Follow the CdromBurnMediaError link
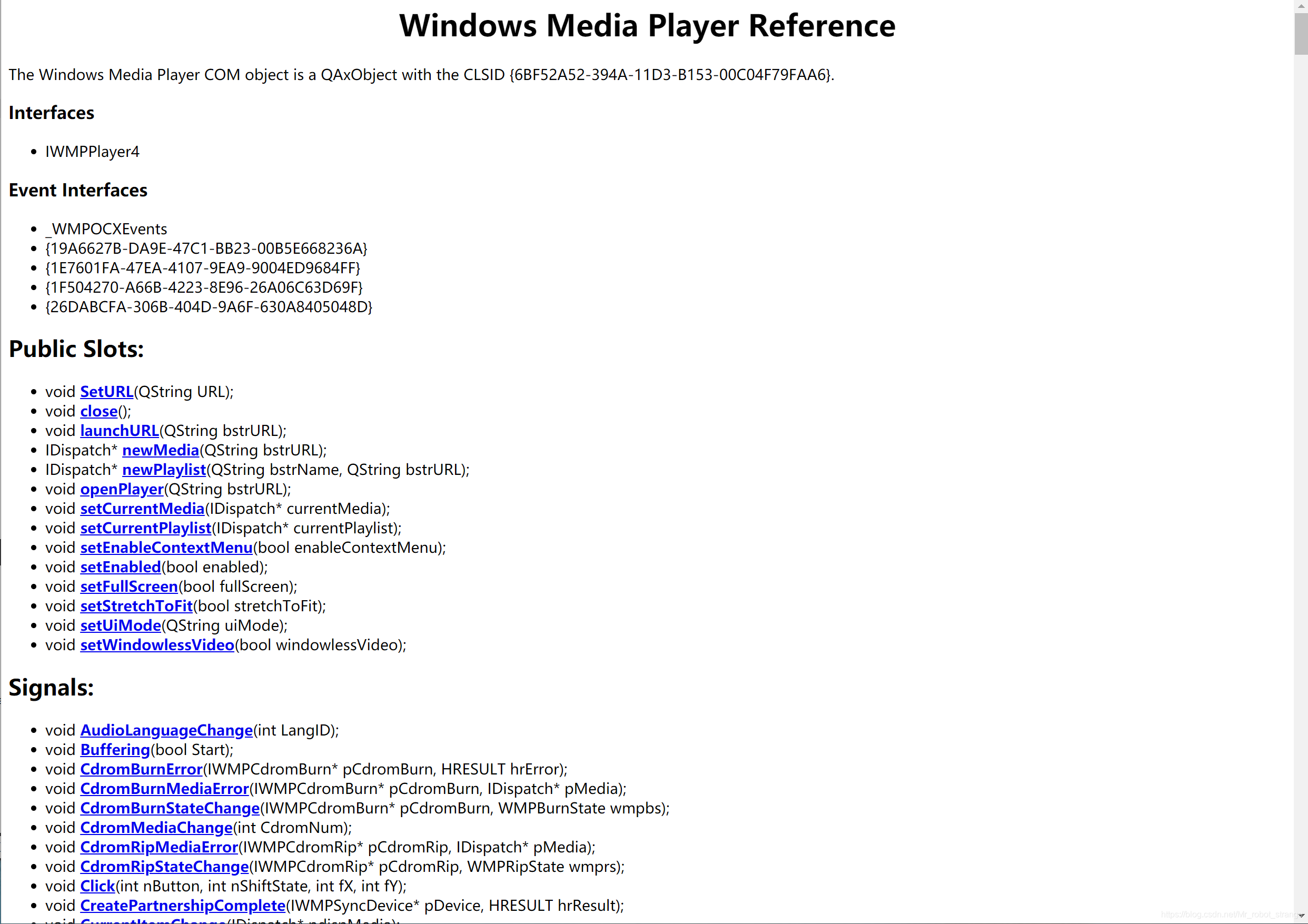The image size is (1308, 924). click(165, 788)
